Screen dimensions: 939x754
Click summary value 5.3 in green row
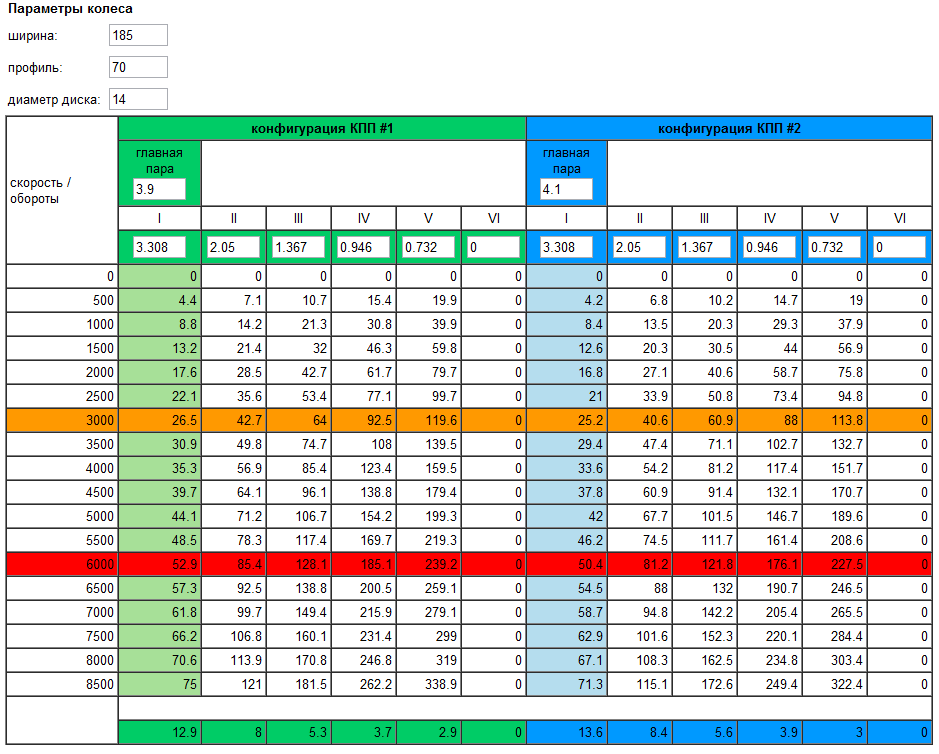tap(298, 732)
